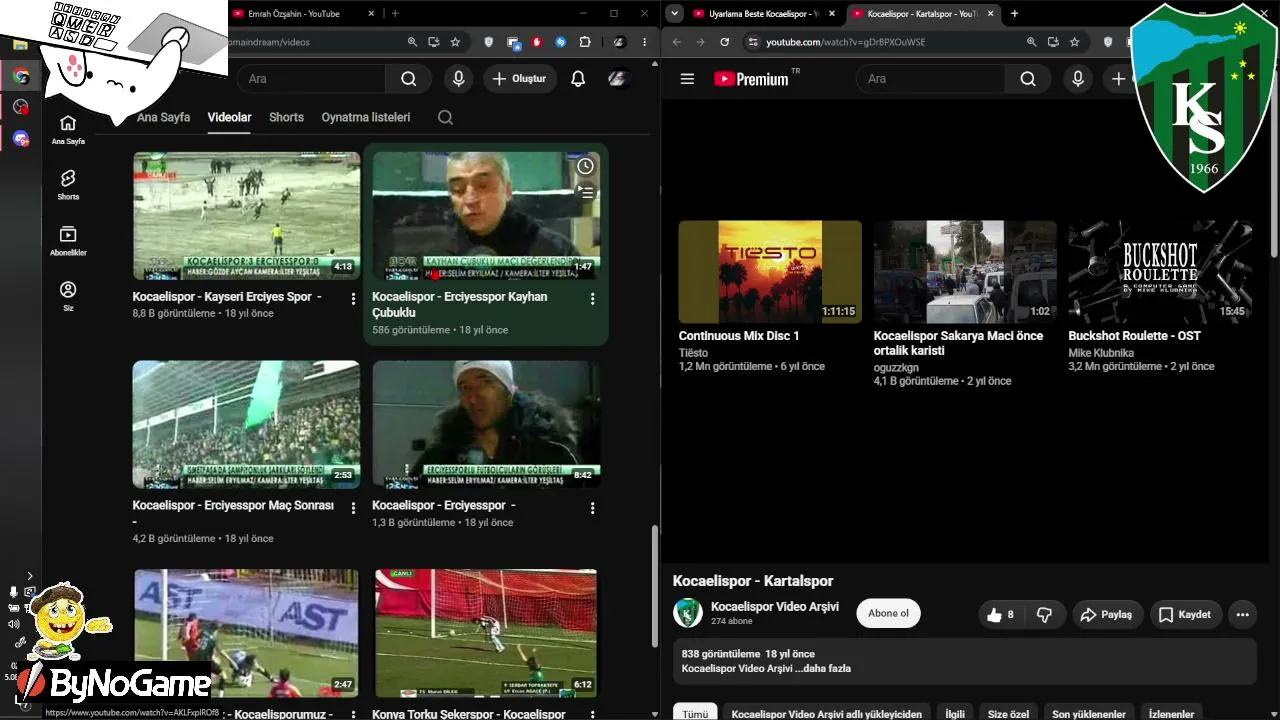Image resolution: width=1280 pixels, height=720 pixels.
Task: Click the Ara search field in left YouTube
Action: (x=311, y=79)
